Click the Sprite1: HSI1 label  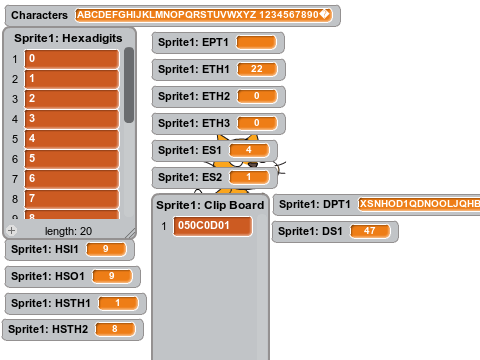pos(45,249)
